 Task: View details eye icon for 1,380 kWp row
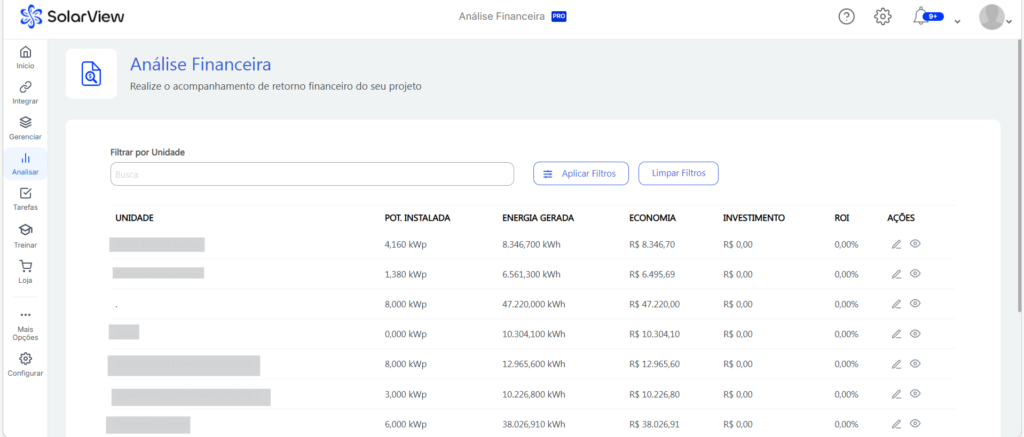pyautogui.click(x=915, y=274)
